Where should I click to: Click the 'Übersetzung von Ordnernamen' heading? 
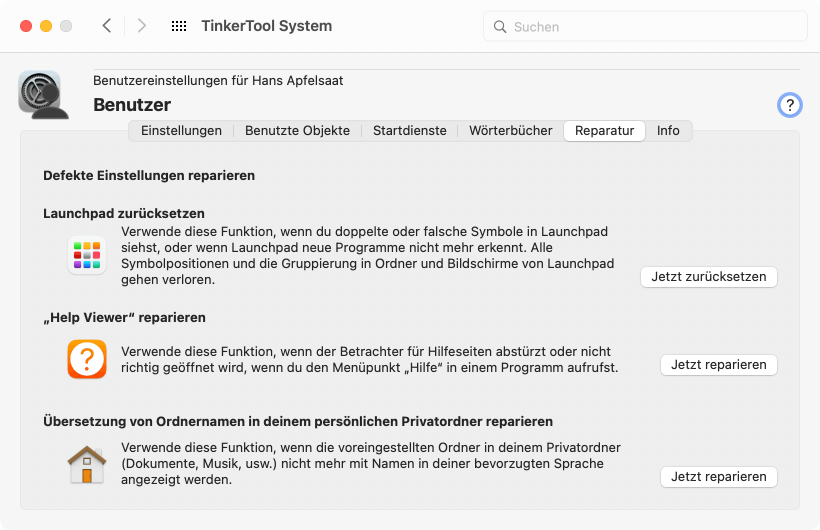(298, 421)
